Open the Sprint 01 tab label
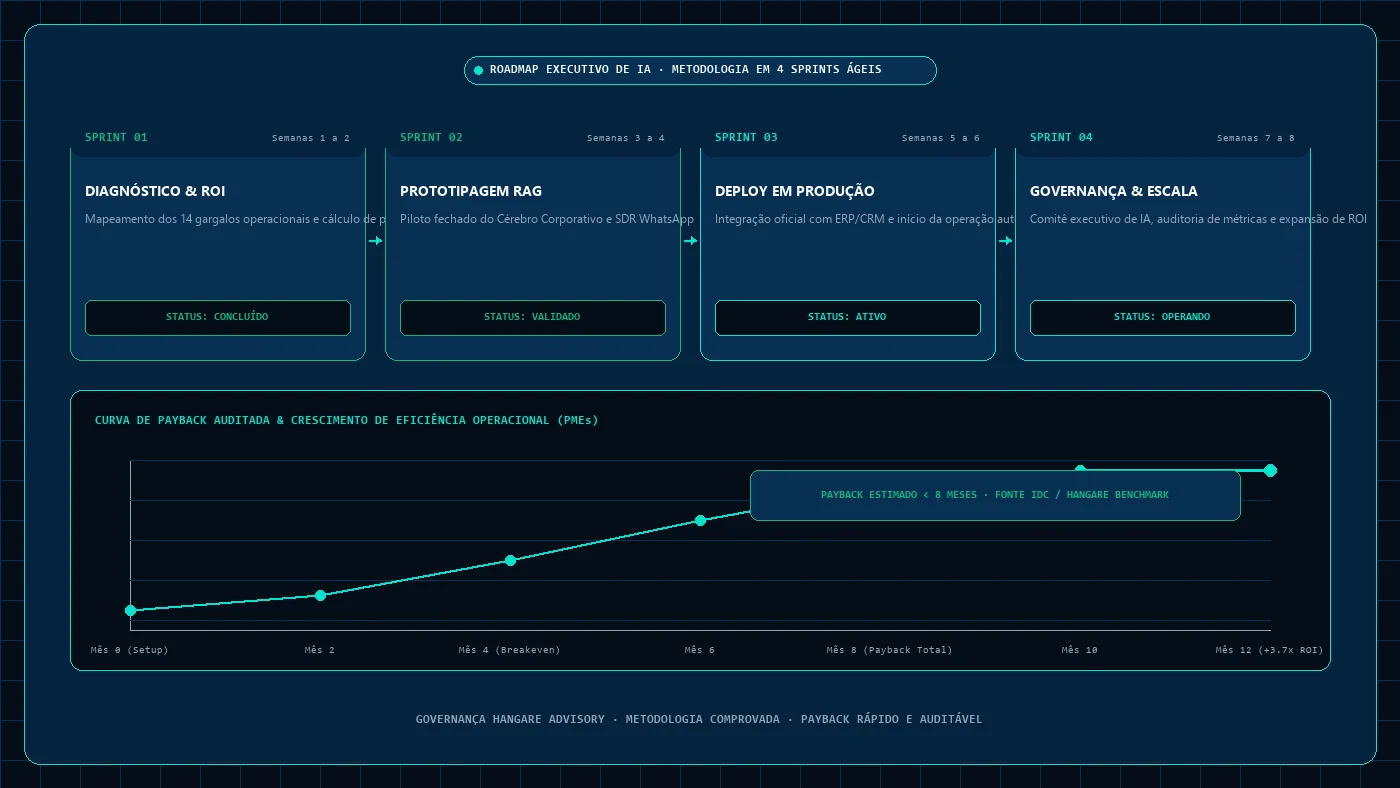The width and height of the screenshot is (1400, 788). 116,138
